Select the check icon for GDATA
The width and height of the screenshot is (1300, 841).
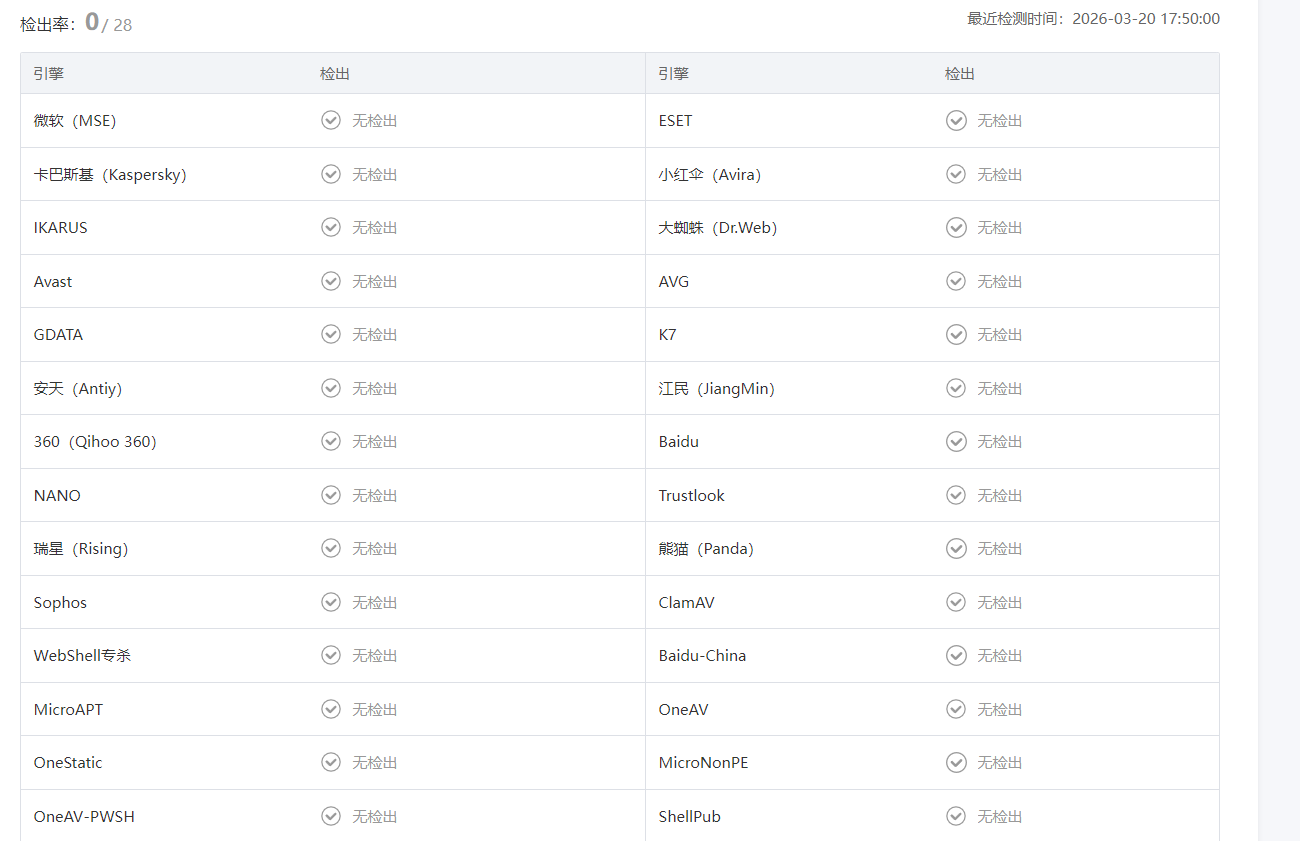click(331, 334)
